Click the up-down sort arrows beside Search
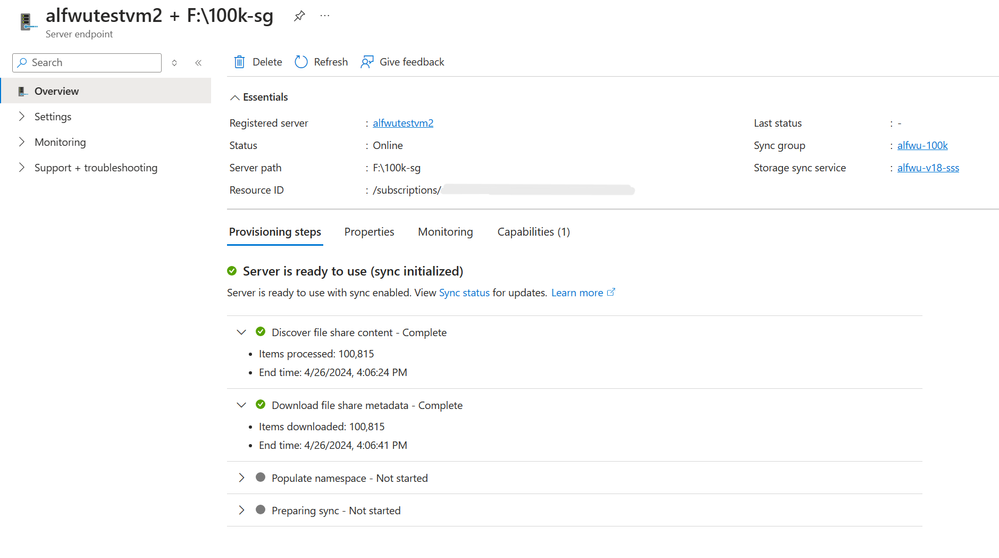999x558 pixels. point(174,62)
